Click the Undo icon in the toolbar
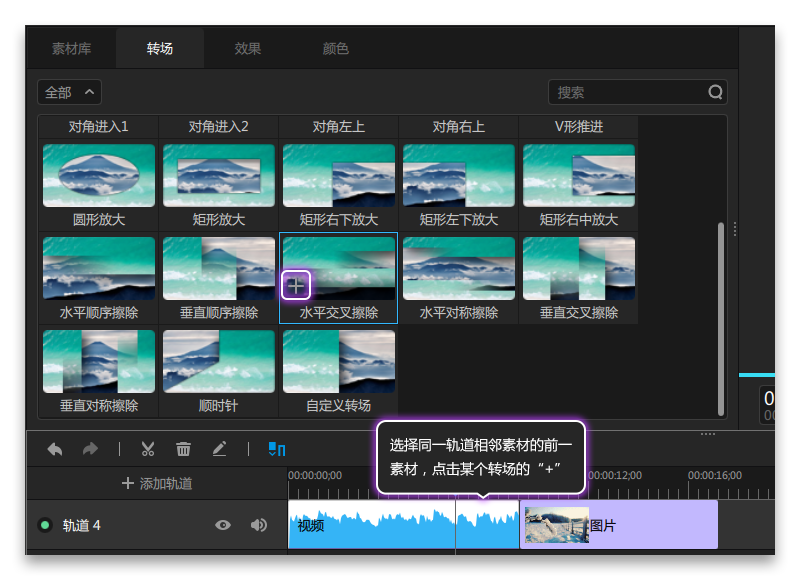 (x=55, y=449)
